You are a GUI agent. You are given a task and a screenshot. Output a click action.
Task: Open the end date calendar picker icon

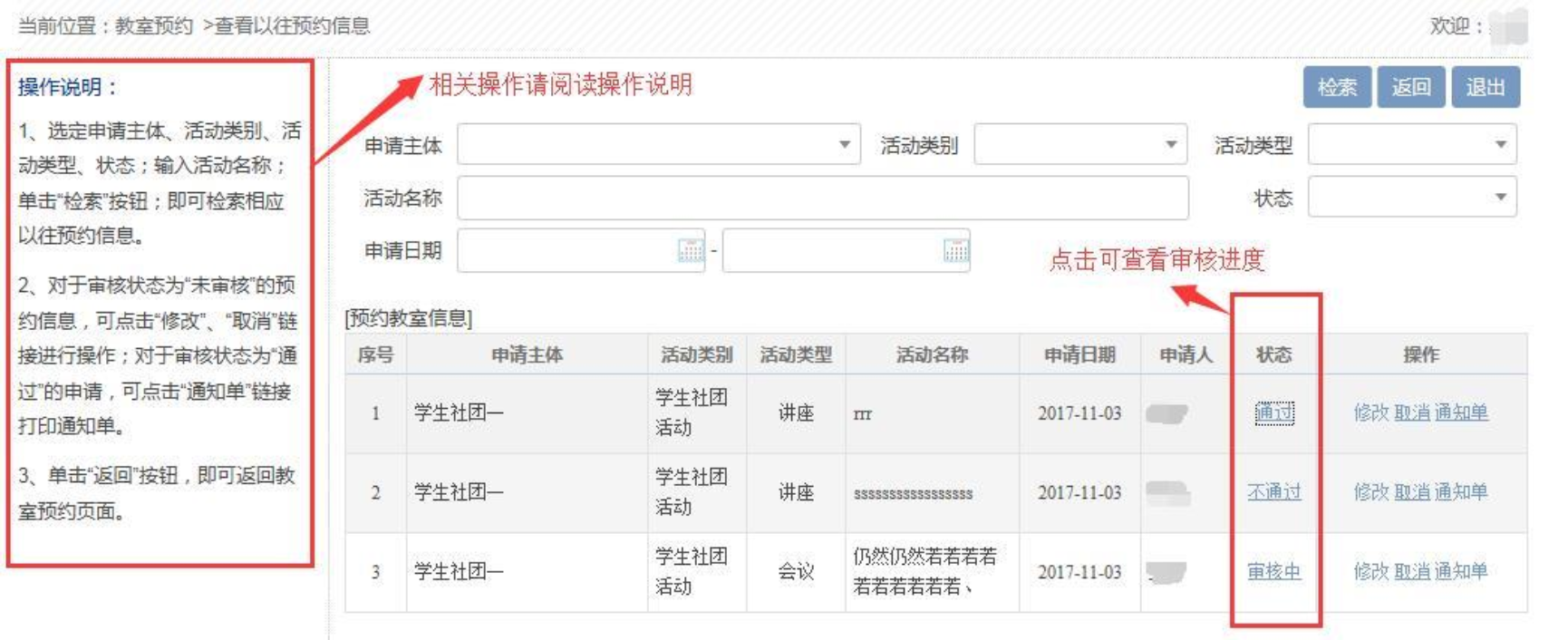click(x=955, y=250)
